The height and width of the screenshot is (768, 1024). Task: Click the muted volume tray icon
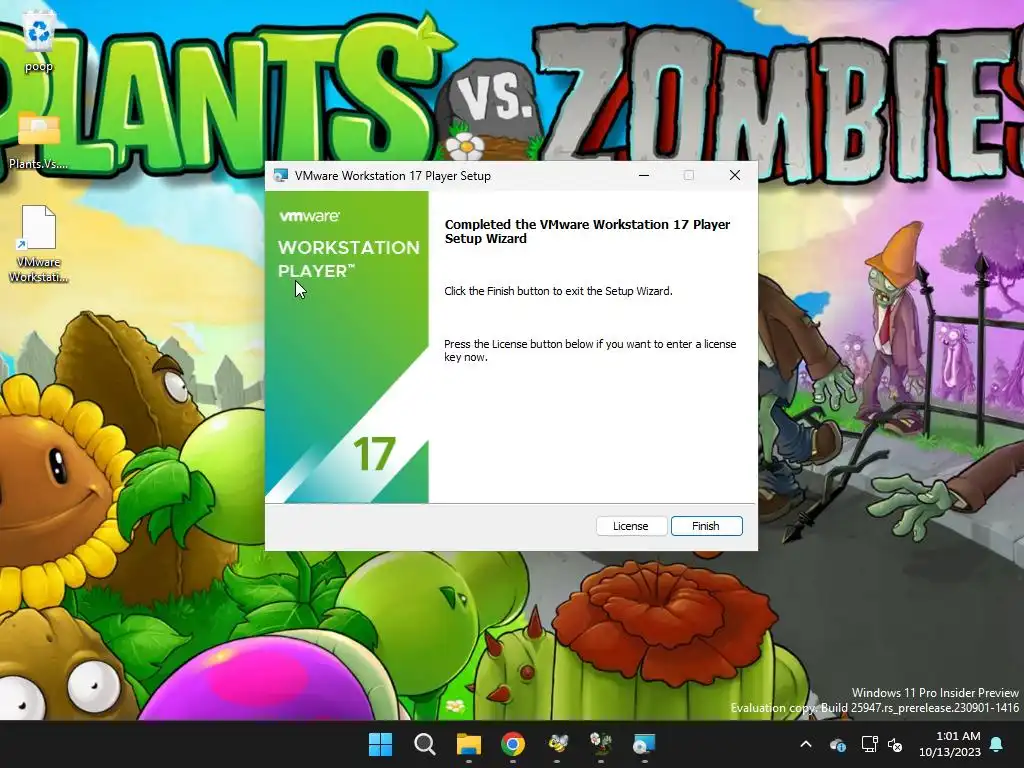[895, 744]
